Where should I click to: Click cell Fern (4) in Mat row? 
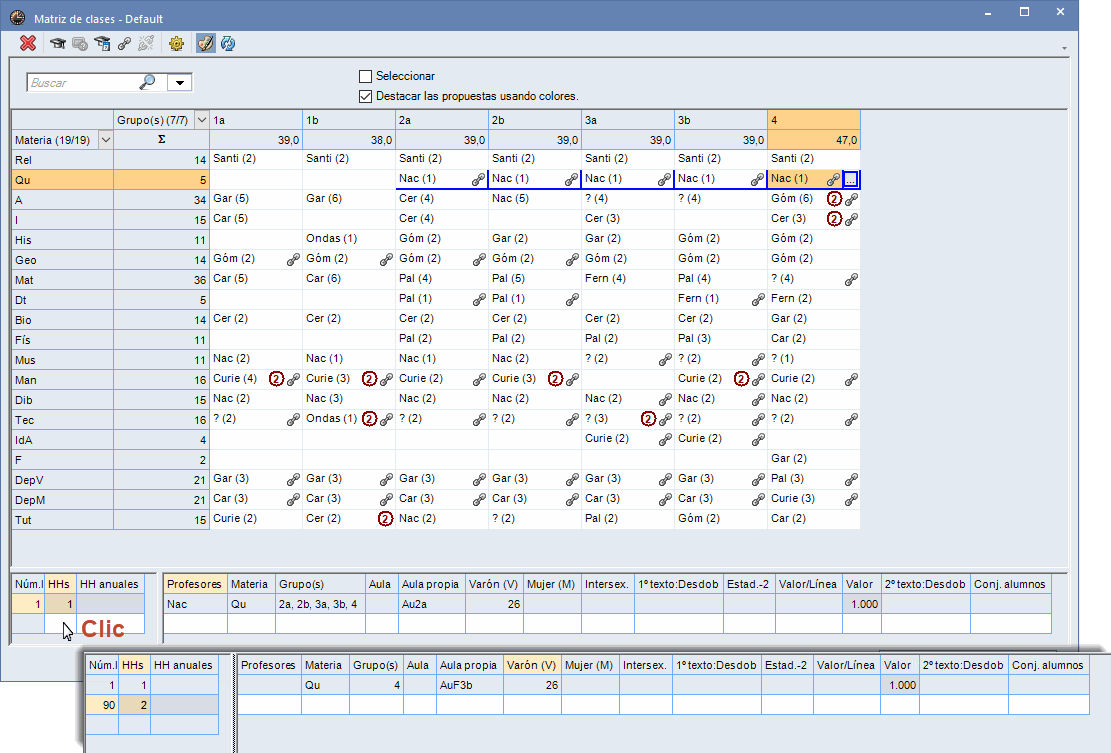[x=627, y=278]
